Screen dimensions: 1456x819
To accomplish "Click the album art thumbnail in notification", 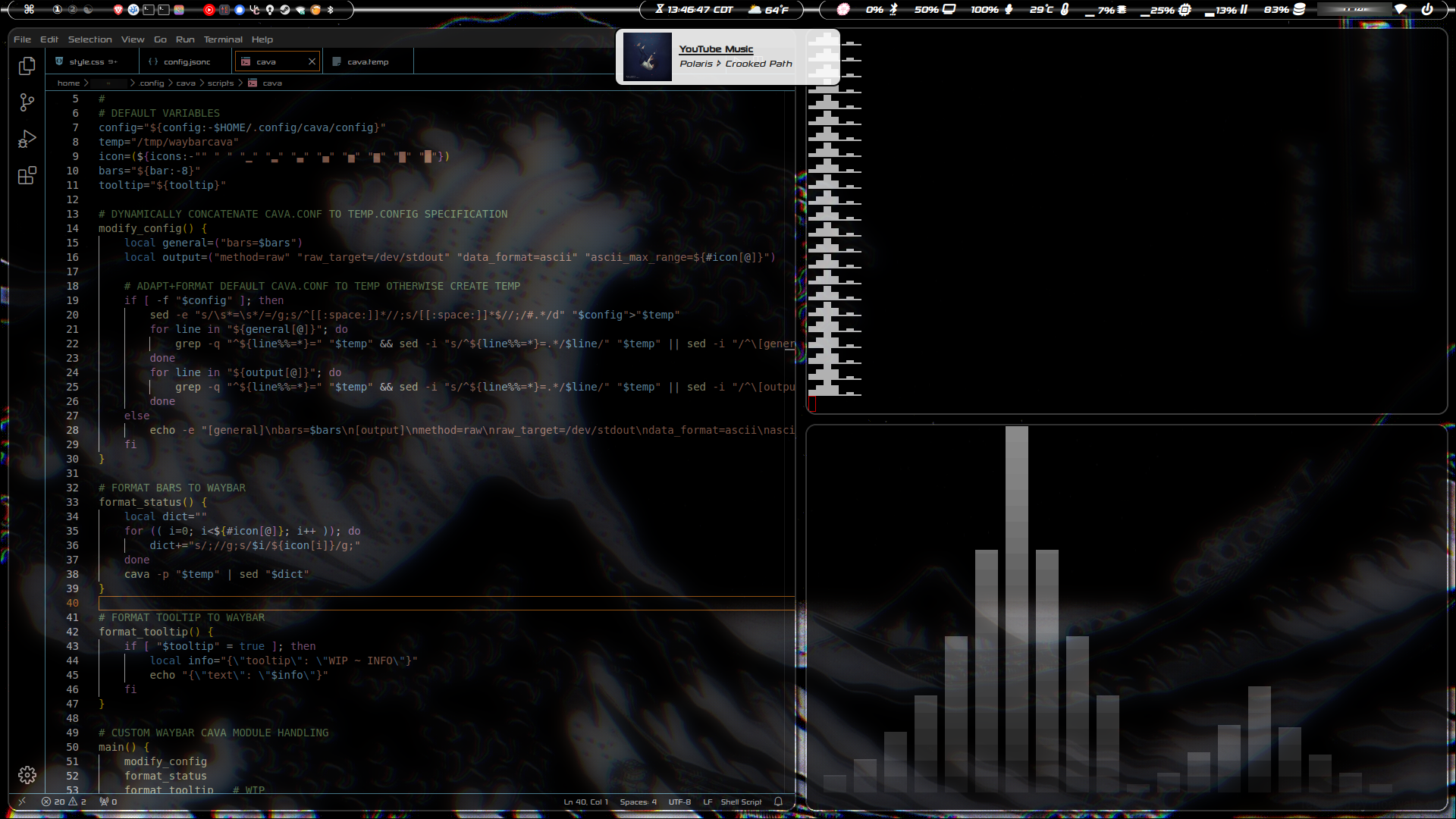I will point(648,56).
